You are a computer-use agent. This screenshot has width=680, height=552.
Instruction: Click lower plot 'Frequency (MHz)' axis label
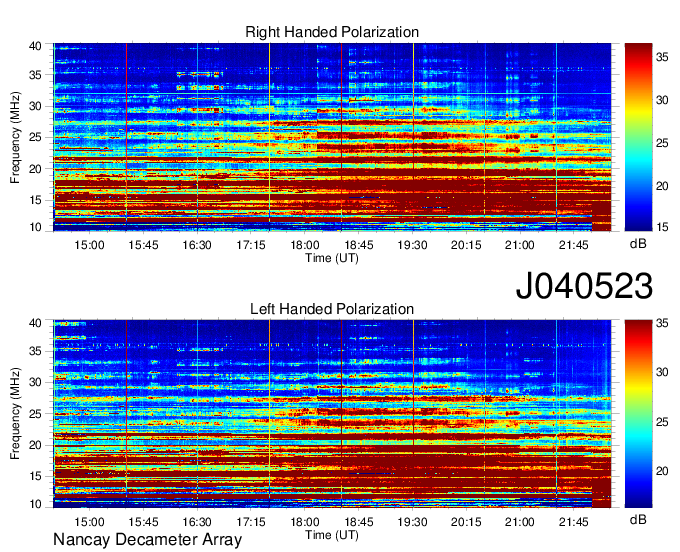(15, 414)
